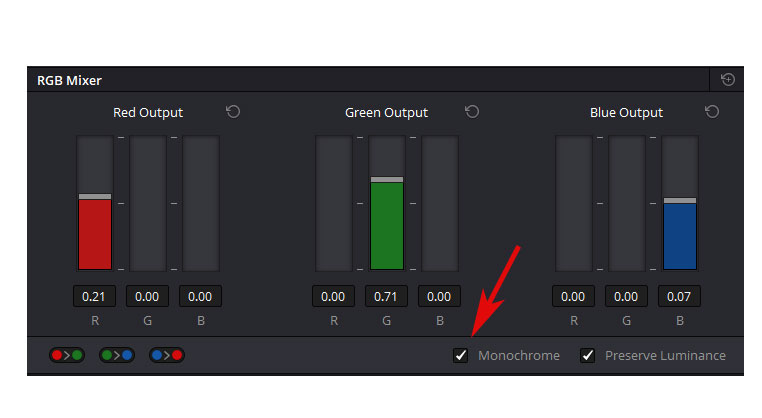This screenshot has width=762, height=418.
Task: Click the Blue Output label
Action: click(626, 113)
